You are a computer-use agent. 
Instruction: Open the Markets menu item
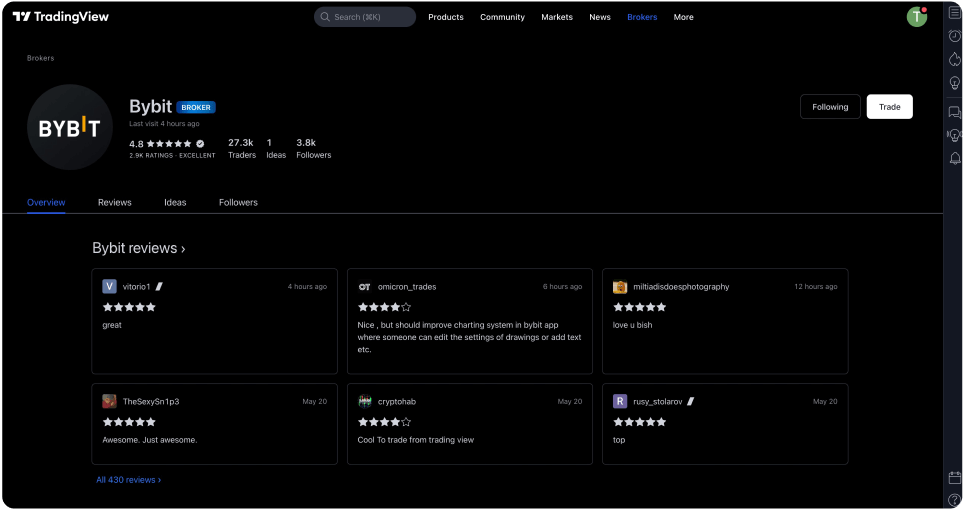[x=557, y=17]
